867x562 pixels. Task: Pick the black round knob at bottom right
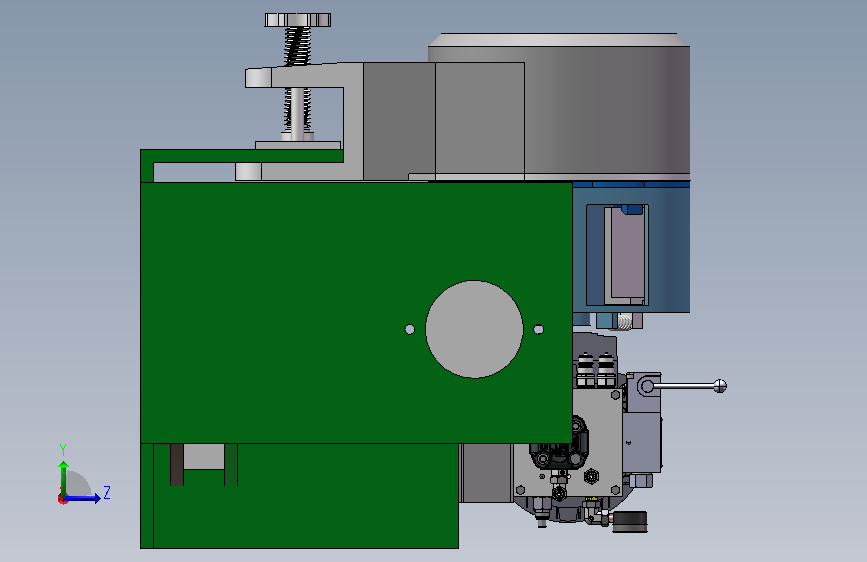pos(630,522)
